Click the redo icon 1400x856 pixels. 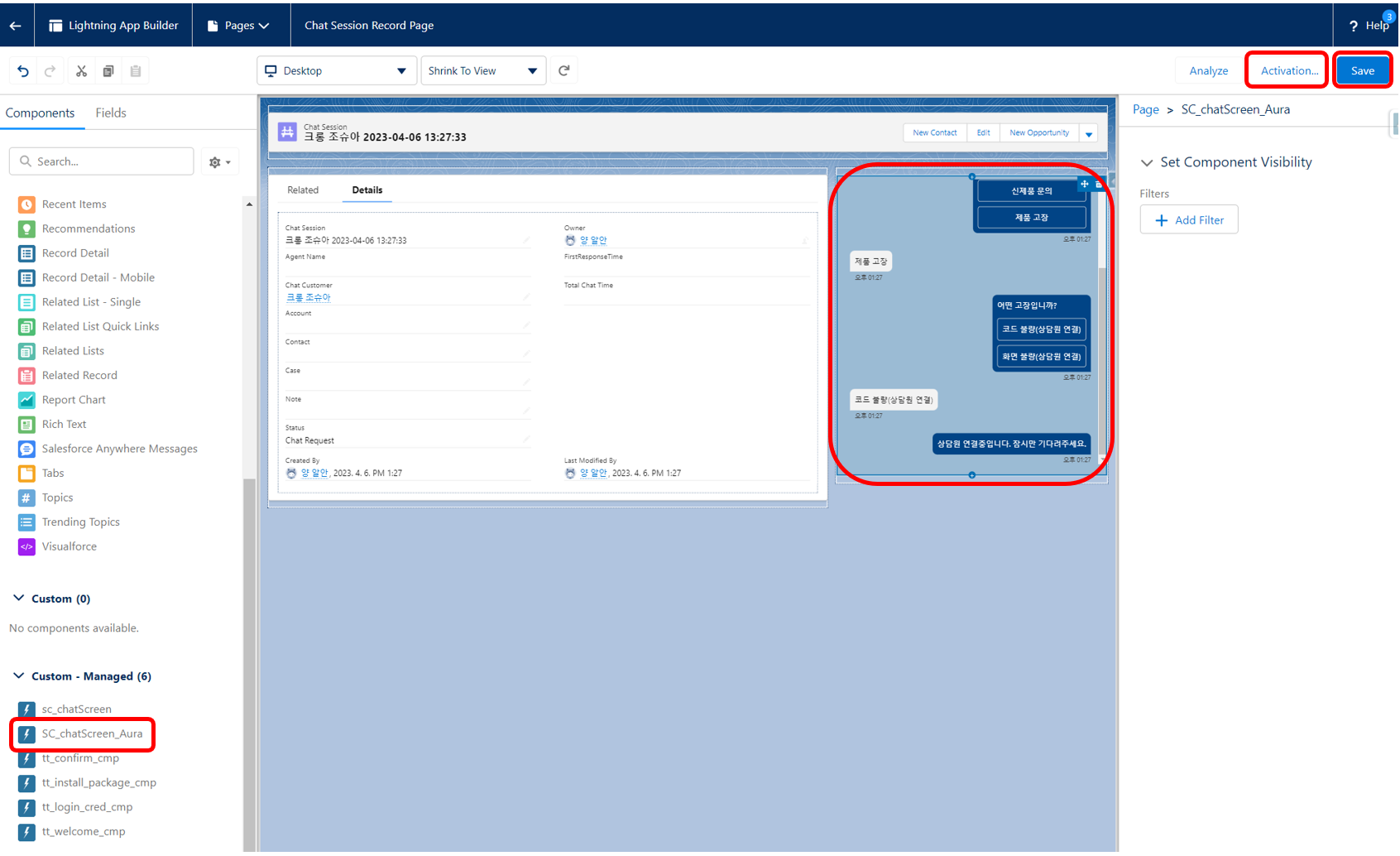[50, 71]
